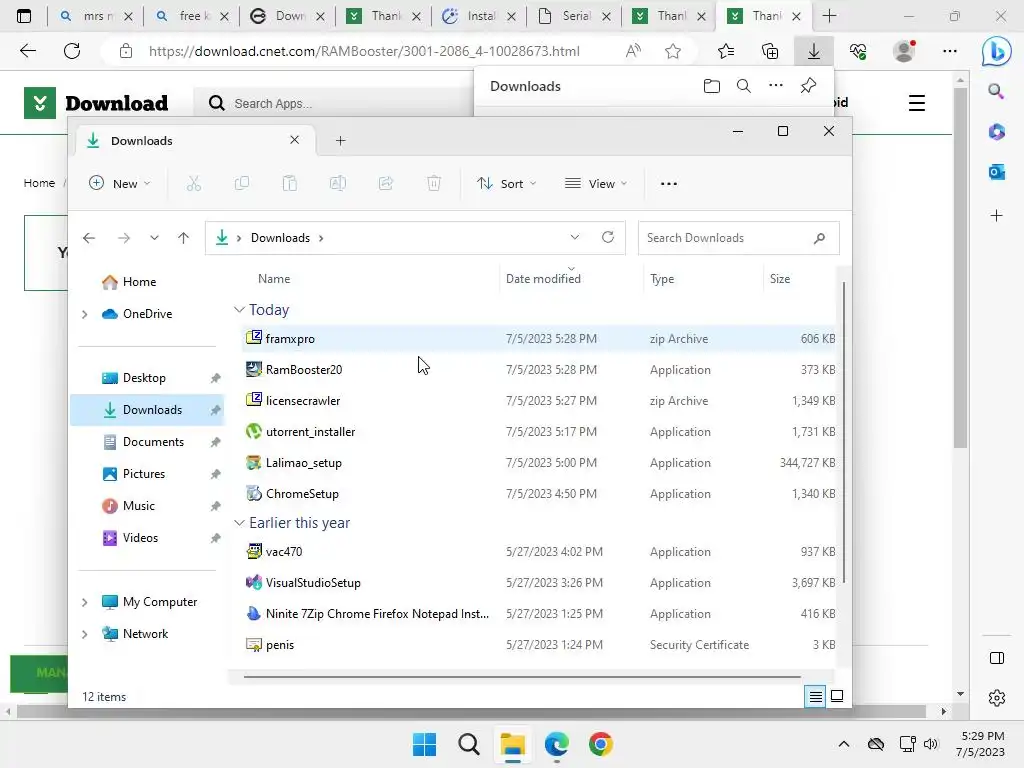
Task: Open Chrome from the taskbar
Action: point(600,744)
